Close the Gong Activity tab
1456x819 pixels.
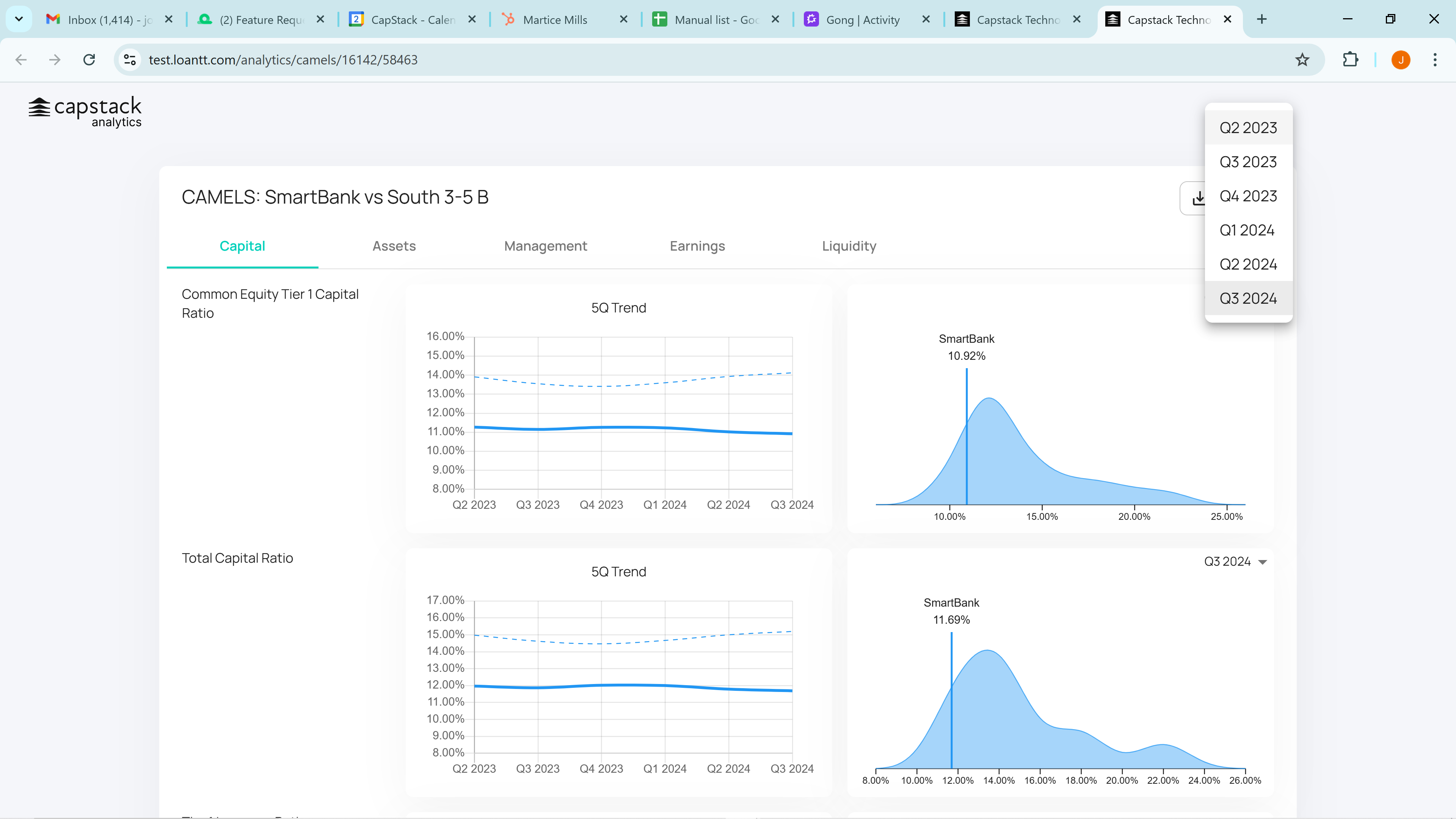coord(926,19)
